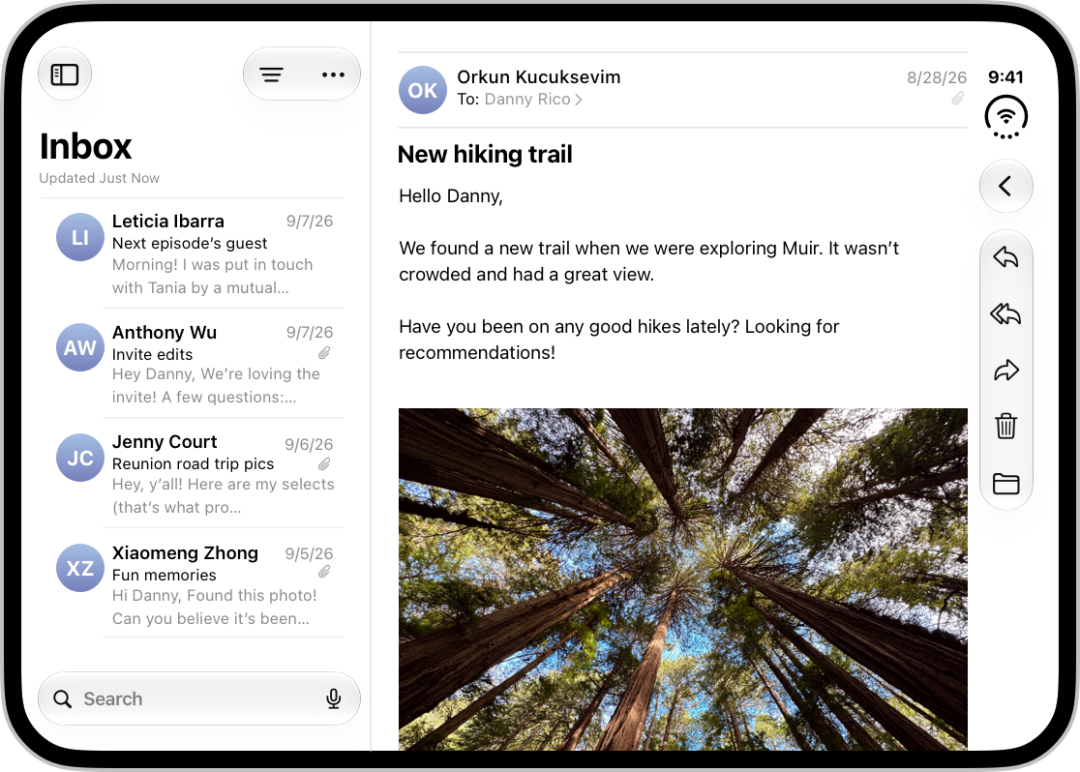Toggle the sidebar panel icon
This screenshot has height=772, width=1080.
pyautogui.click(x=65, y=74)
